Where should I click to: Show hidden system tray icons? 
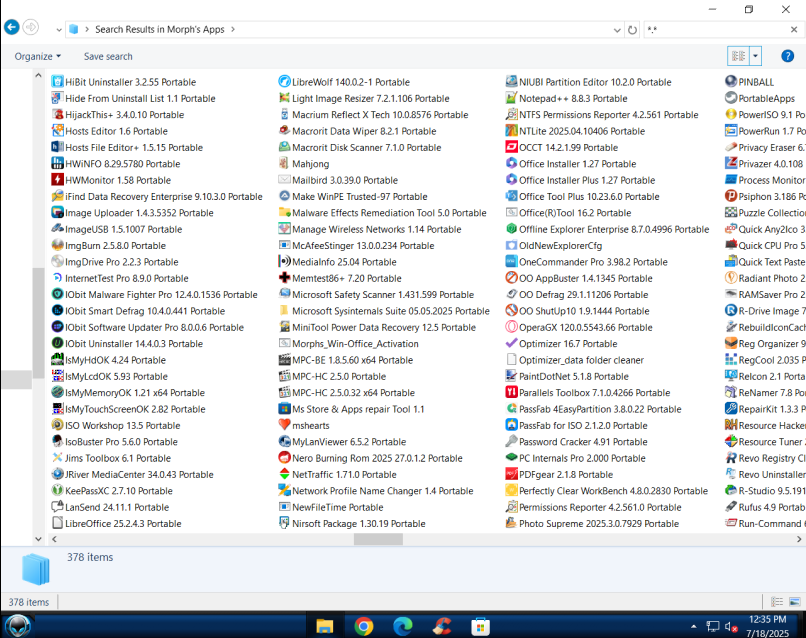tap(693, 626)
